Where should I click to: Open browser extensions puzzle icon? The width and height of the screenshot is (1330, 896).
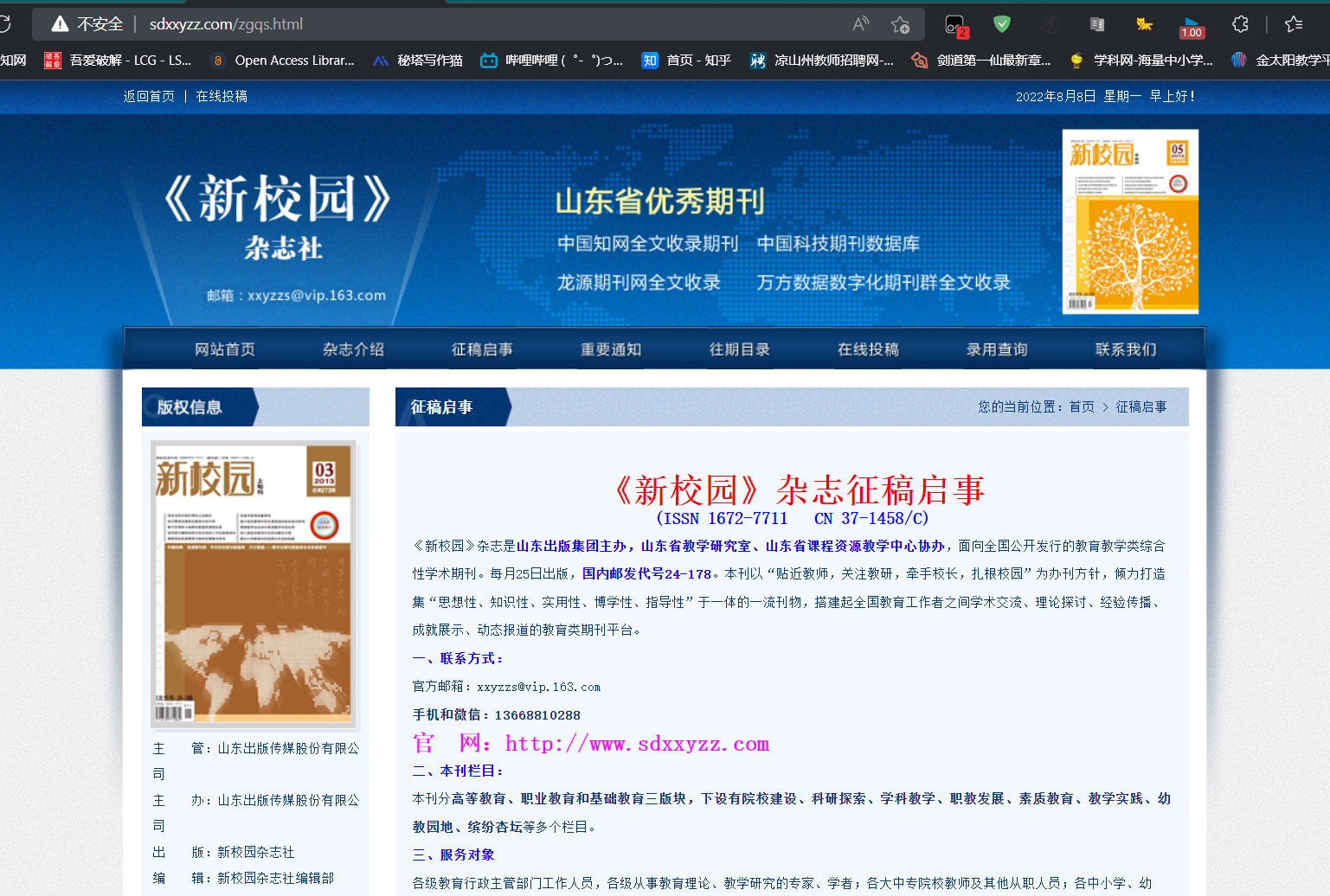1240,24
